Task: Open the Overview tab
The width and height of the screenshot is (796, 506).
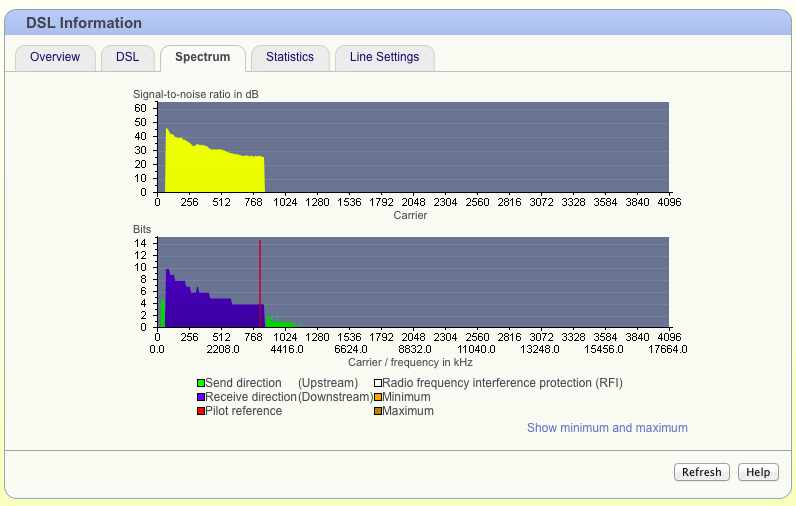Action: (55, 58)
